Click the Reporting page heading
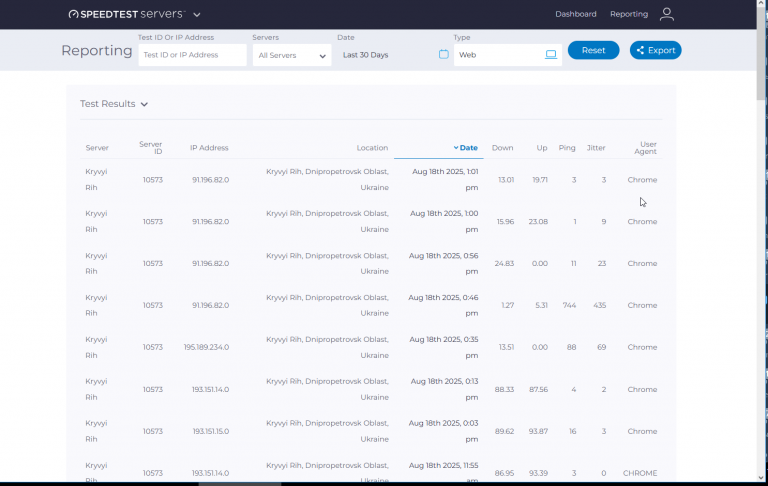Screen dimensions: 768x486 [x=96, y=50]
